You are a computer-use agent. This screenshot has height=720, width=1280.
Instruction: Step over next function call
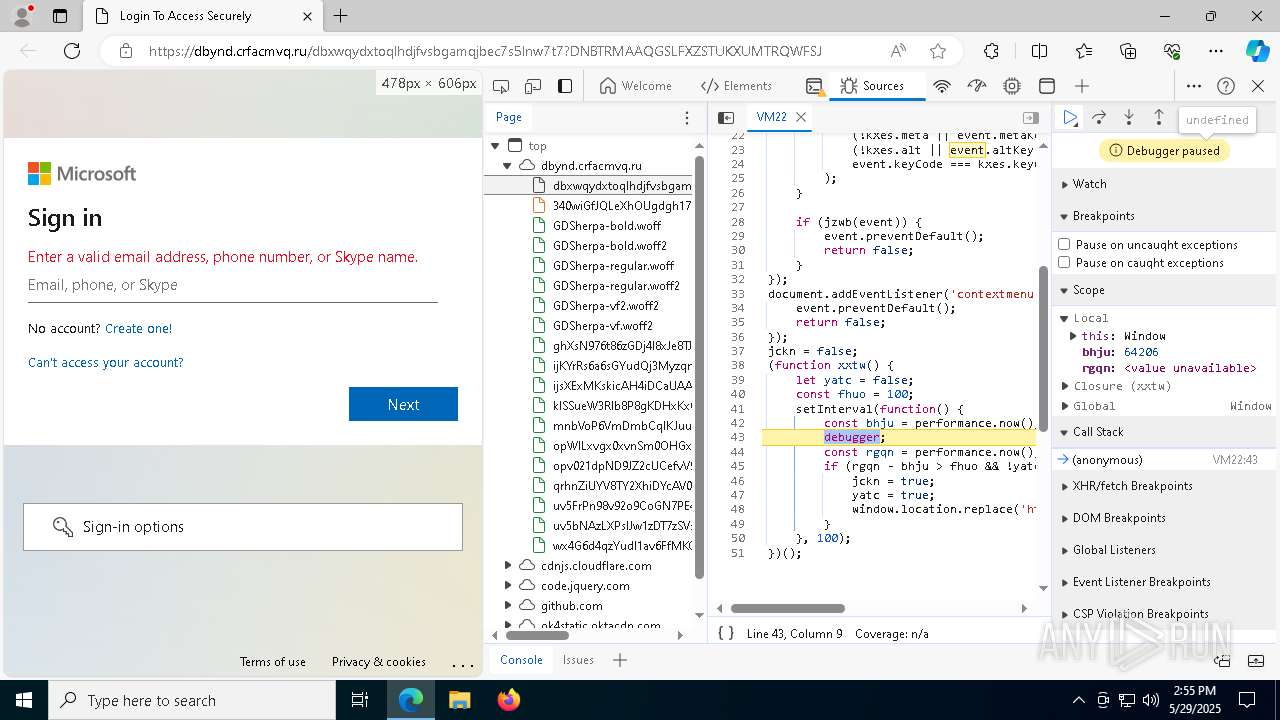click(x=1099, y=118)
